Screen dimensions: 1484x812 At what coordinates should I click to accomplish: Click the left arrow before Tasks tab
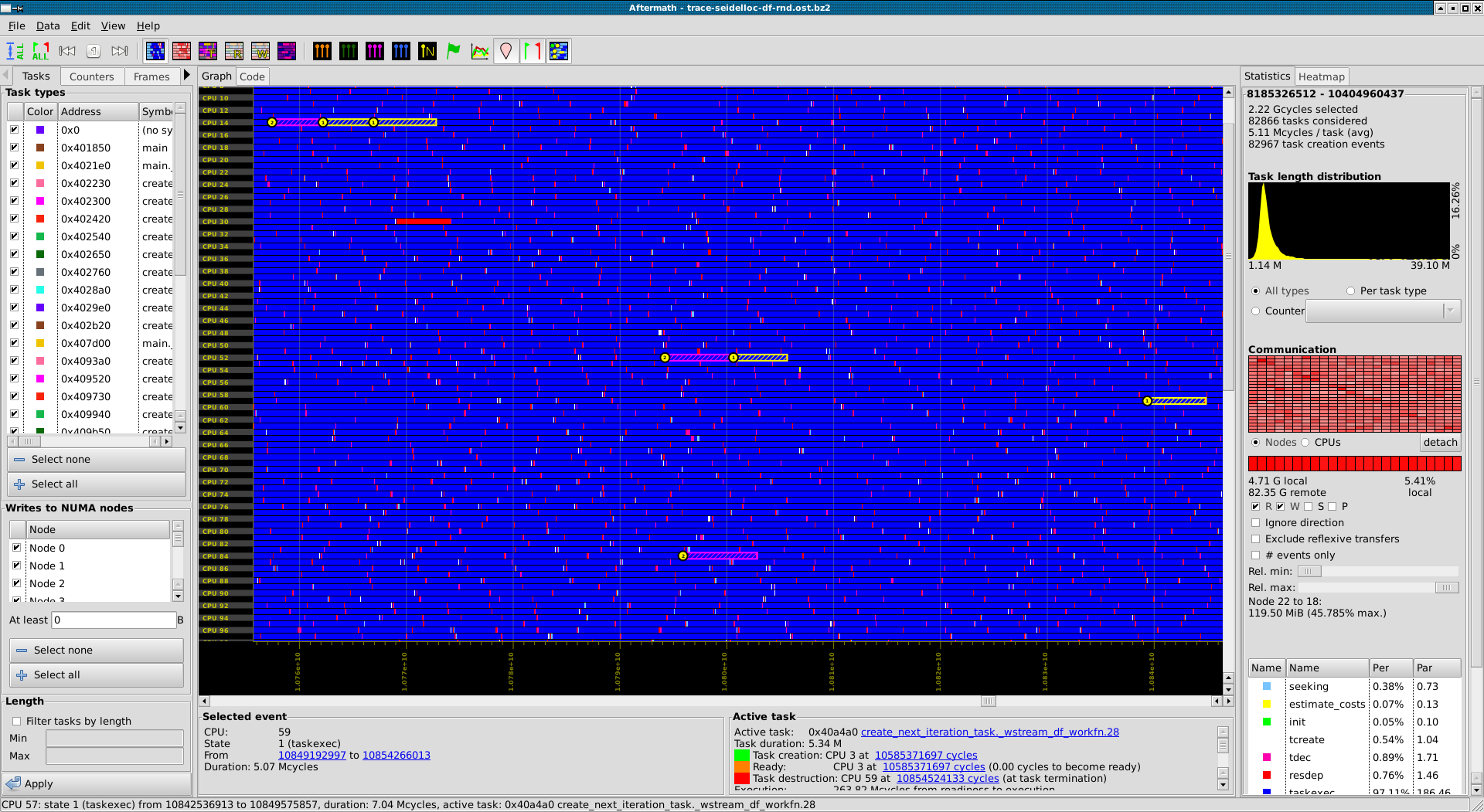point(6,75)
